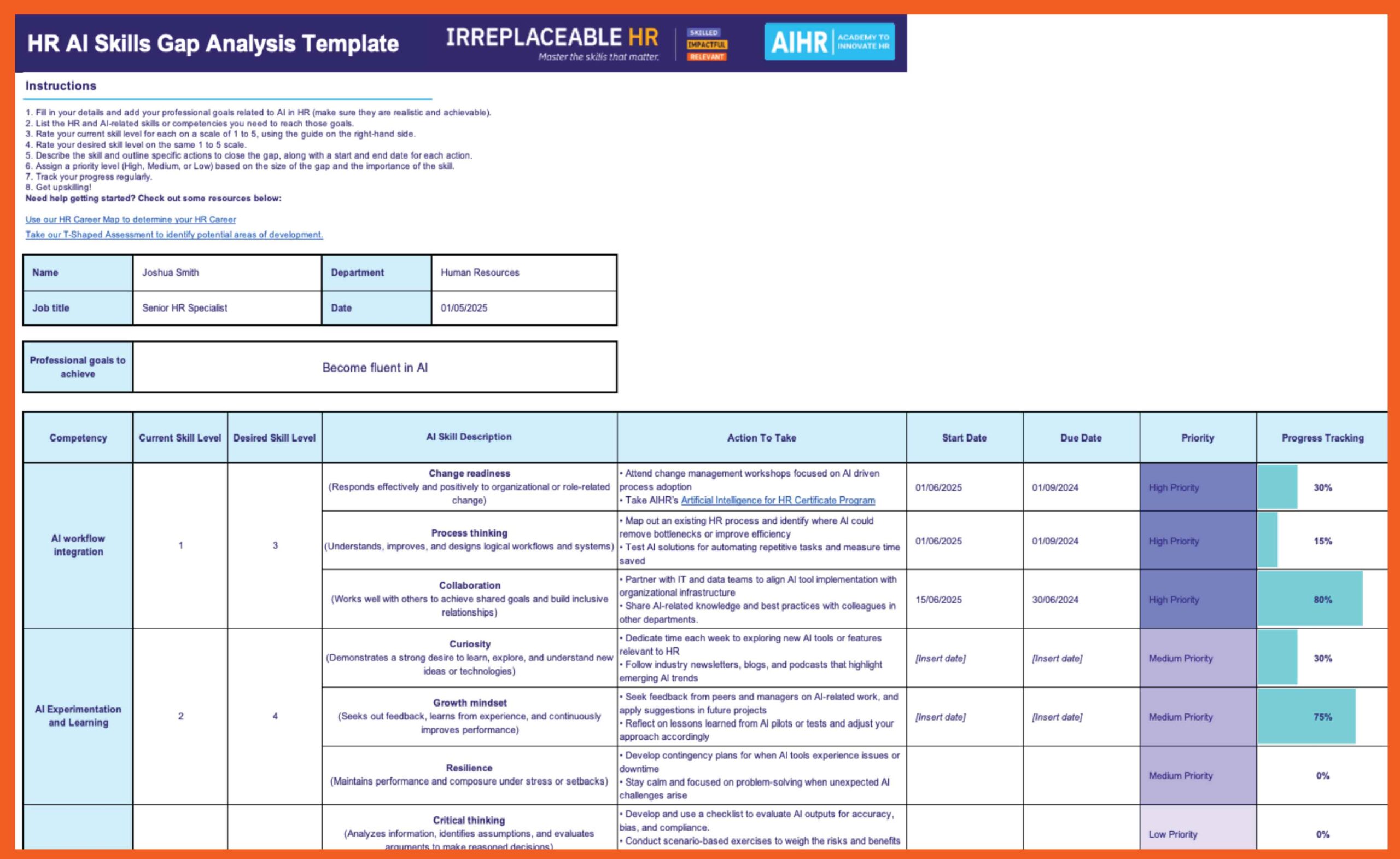Click 'Partner with IT and data teams' action cell

click(761, 599)
